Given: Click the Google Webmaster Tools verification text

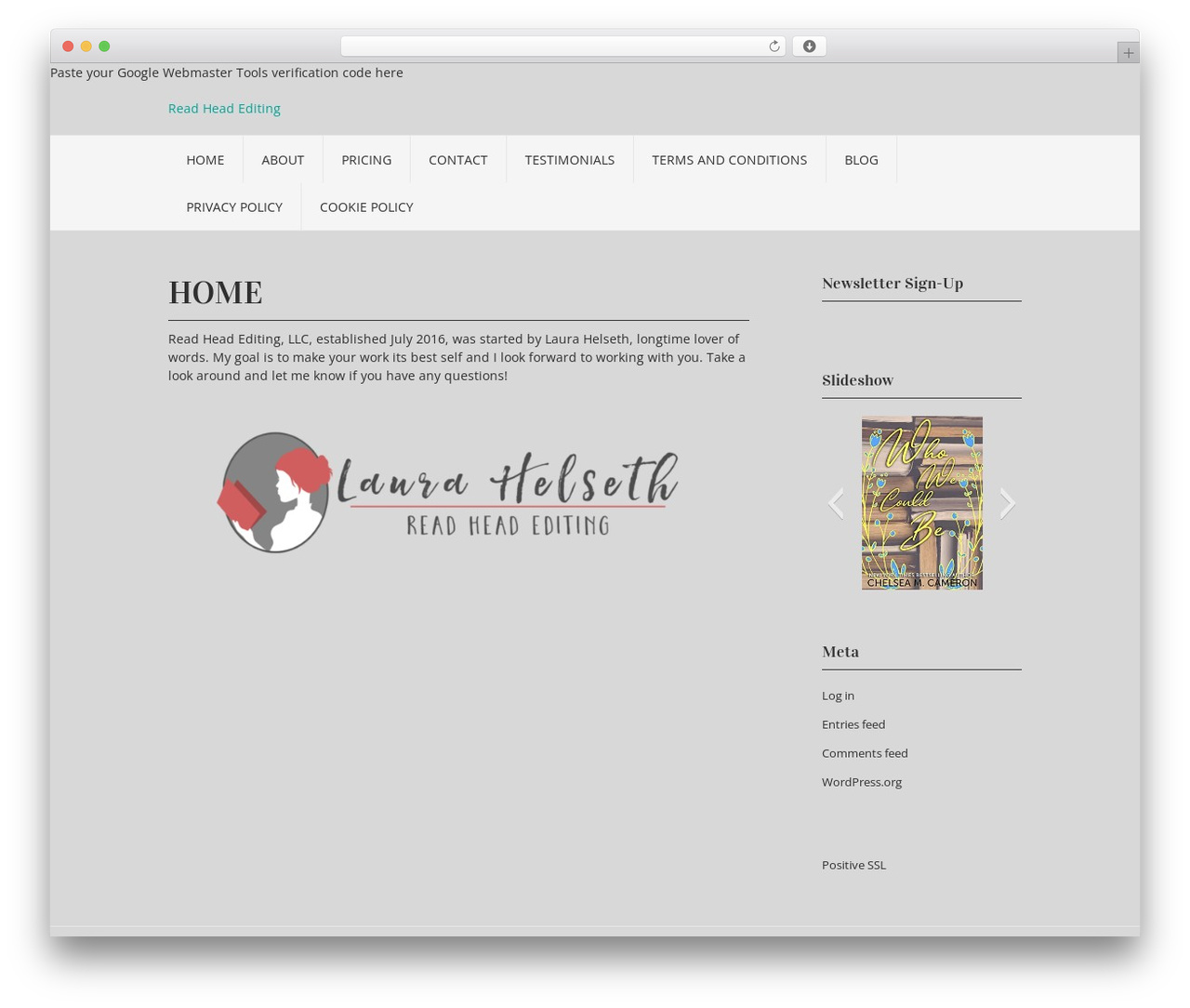Looking at the screenshot, I should [x=227, y=73].
